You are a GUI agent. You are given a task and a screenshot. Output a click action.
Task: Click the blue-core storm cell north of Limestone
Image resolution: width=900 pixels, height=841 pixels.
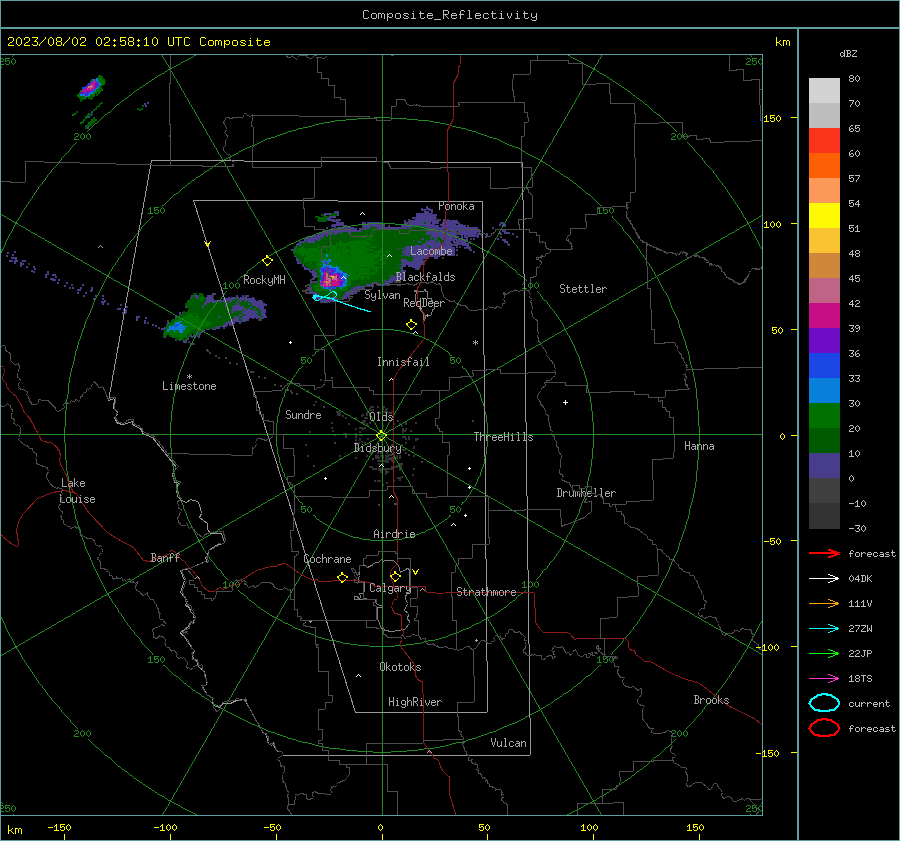[x=177, y=327]
